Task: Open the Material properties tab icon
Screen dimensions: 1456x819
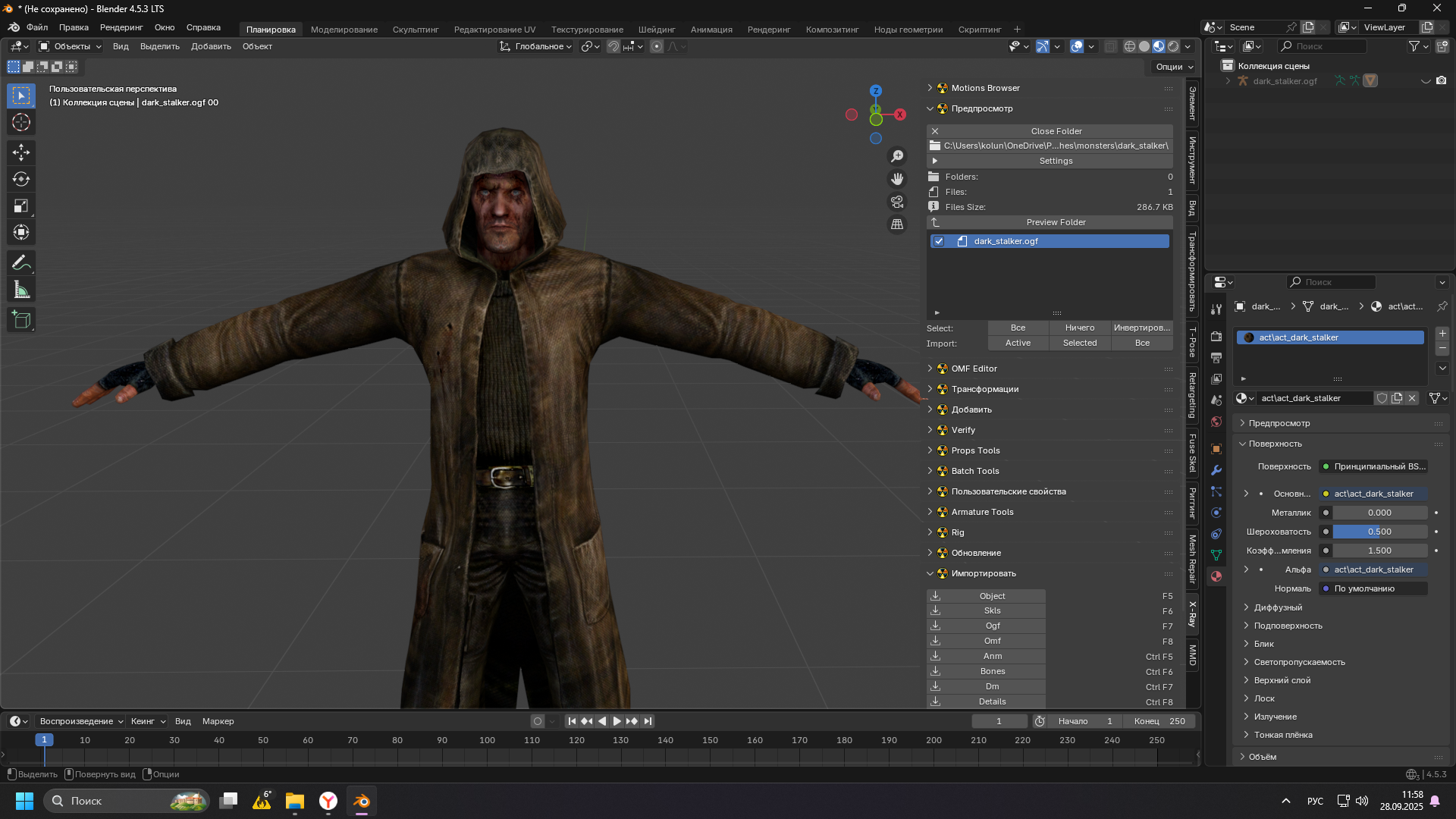Action: pos(1216,576)
